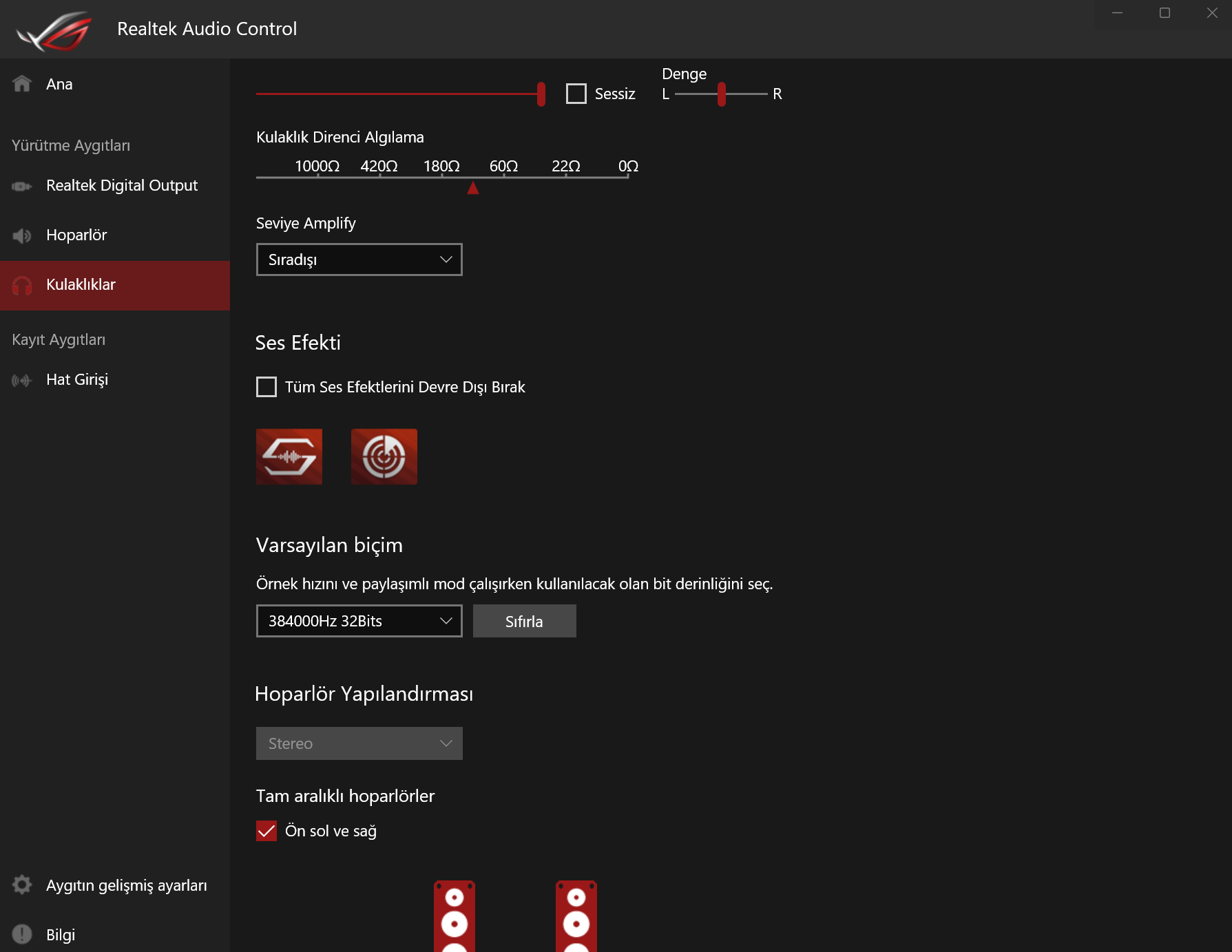Click the right front speaker image

576,916
